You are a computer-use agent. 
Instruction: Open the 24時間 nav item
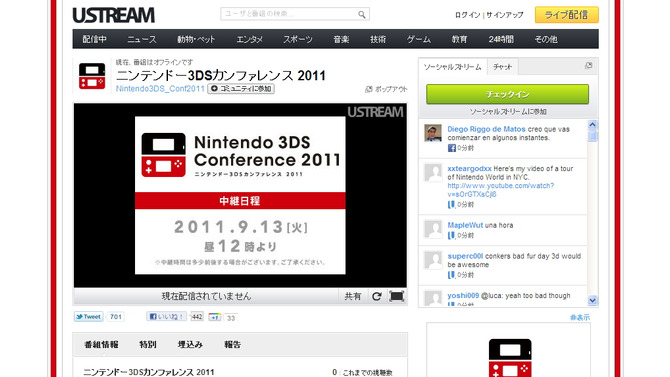501,39
